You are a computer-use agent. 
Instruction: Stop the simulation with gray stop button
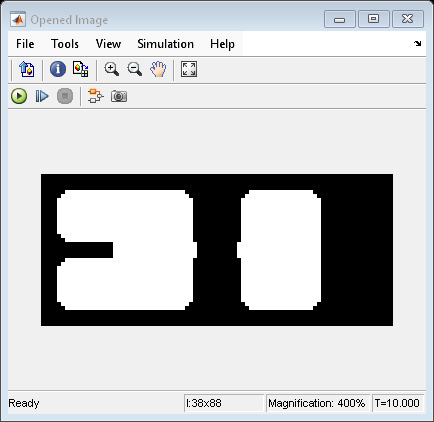click(x=65, y=96)
